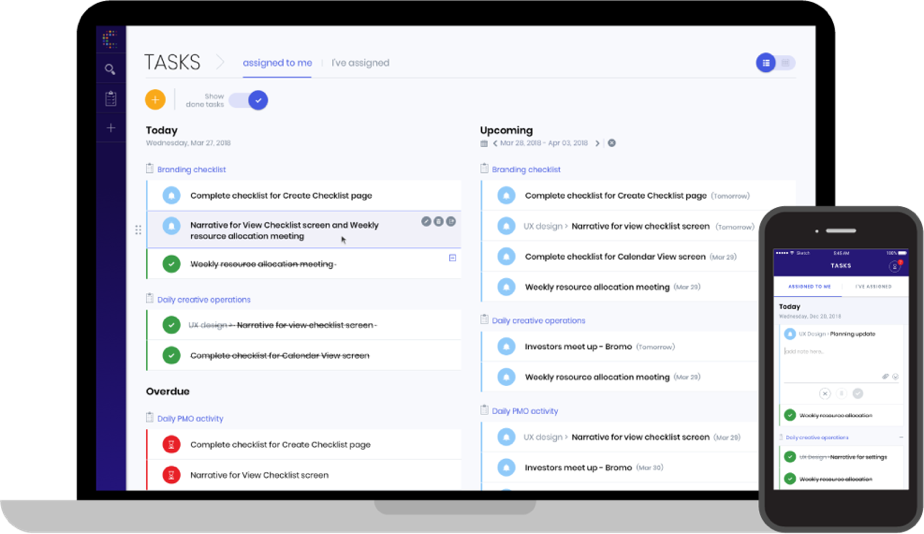Viewport: 924px width, 534px height.
Task: Click the TASKS page heading
Action: tap(172, 62)
